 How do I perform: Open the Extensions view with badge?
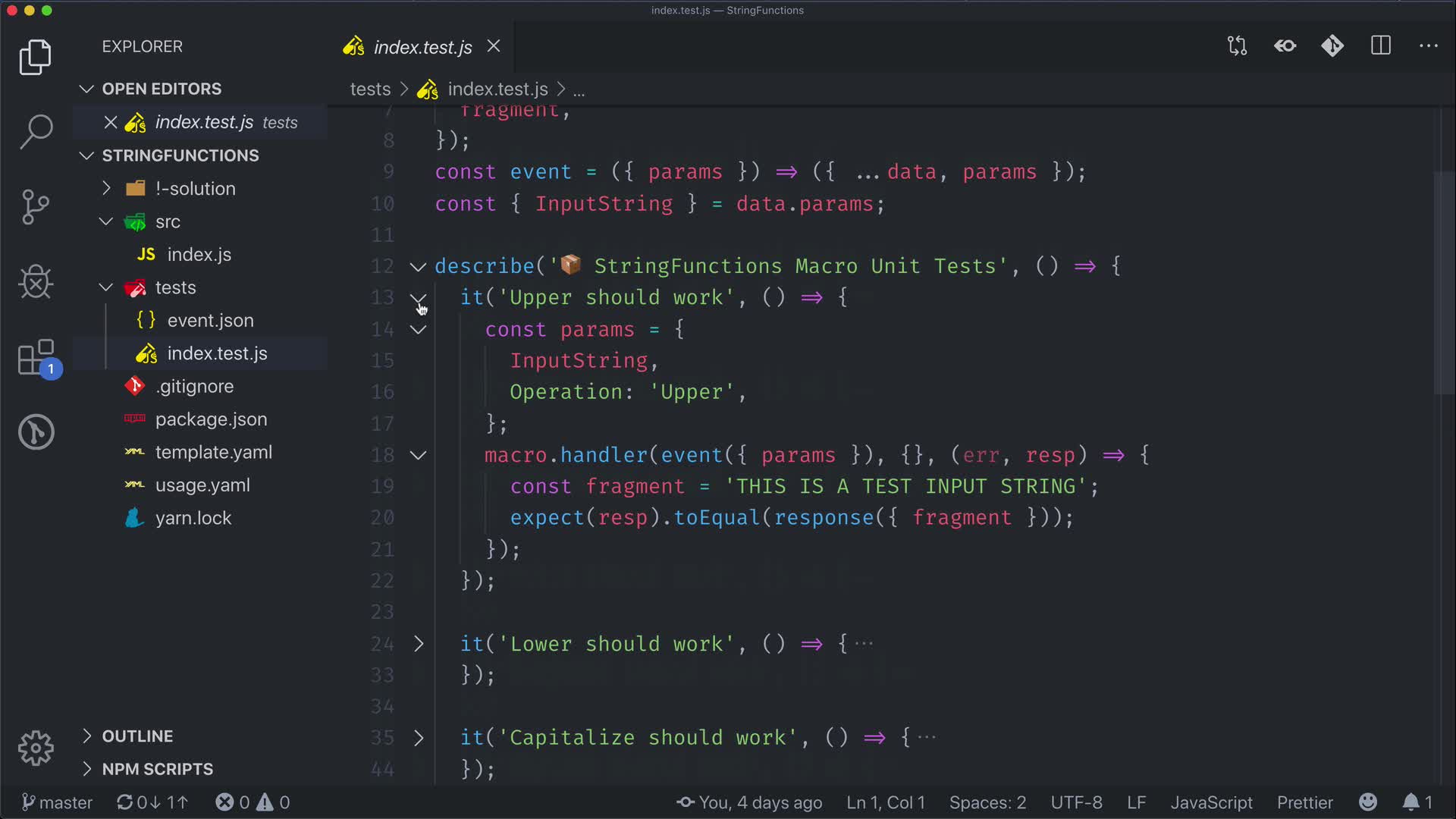36,358
